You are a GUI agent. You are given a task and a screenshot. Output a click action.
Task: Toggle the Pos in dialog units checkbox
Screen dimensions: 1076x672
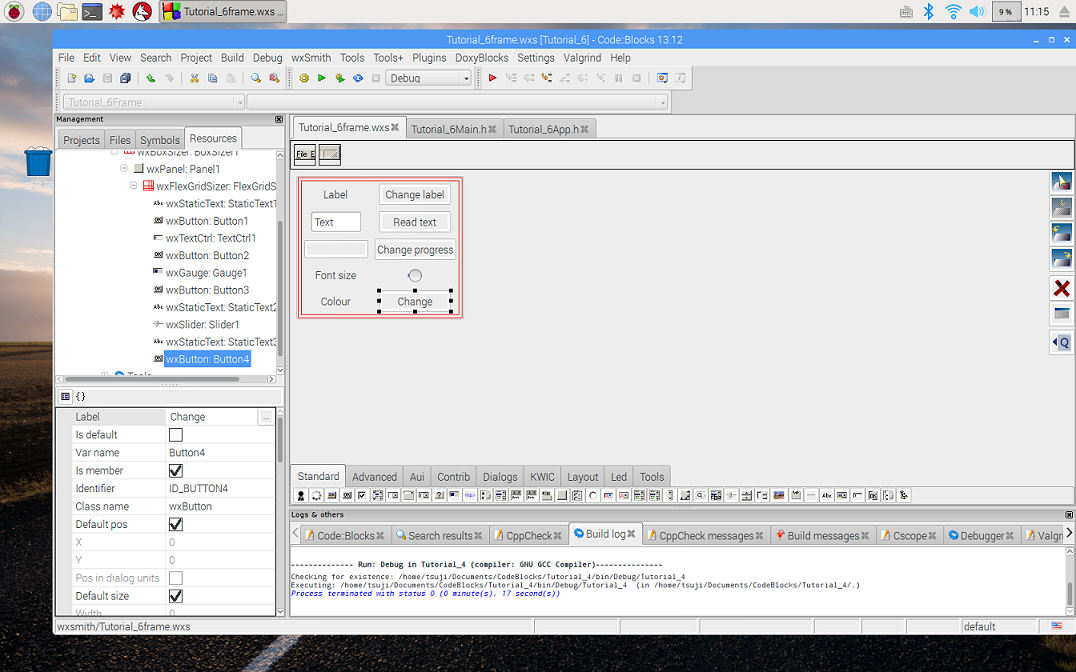click(176, 578)
